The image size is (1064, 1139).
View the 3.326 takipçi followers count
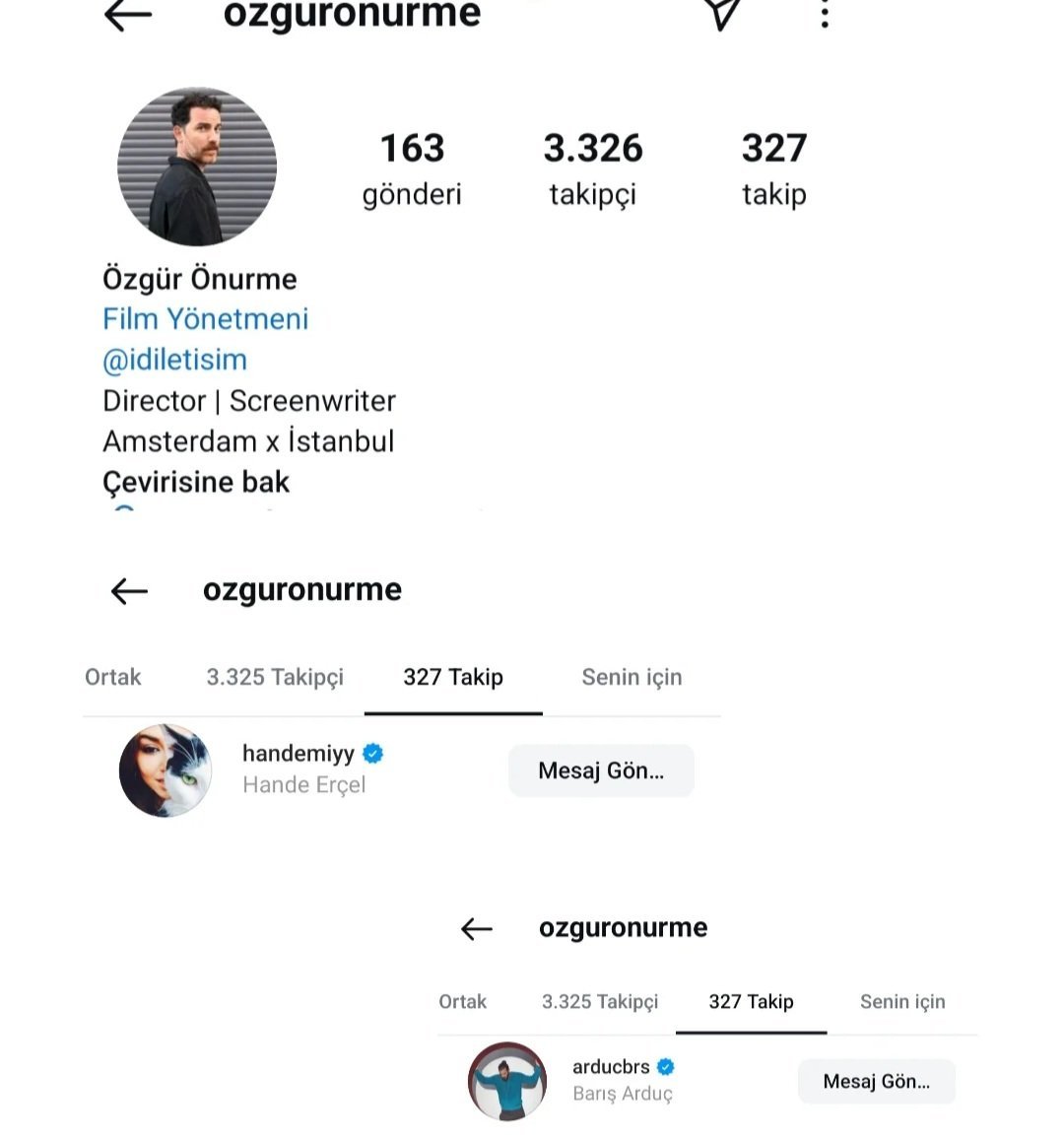593,168
